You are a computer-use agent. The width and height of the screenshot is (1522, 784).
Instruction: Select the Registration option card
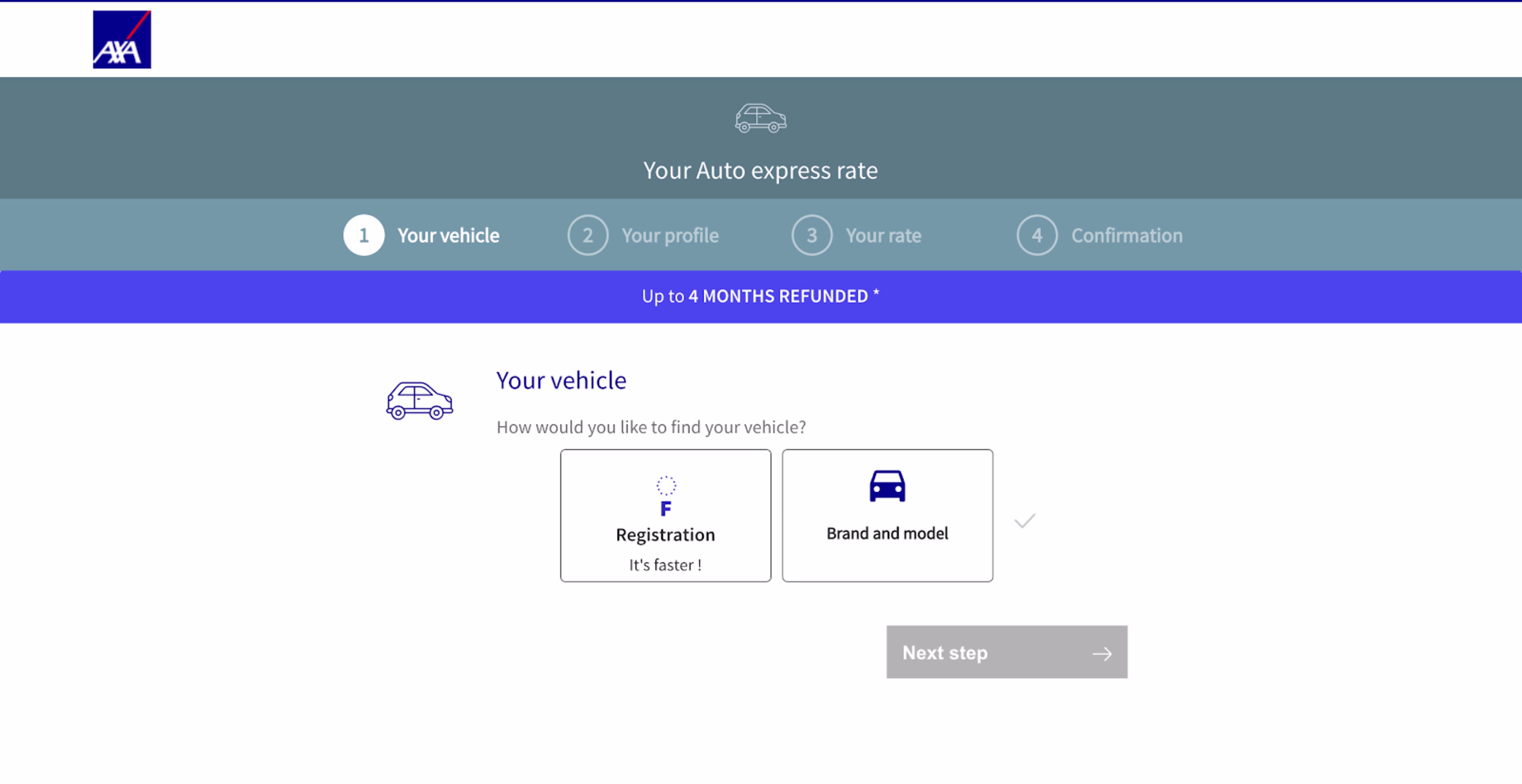(x=665, y=515)
